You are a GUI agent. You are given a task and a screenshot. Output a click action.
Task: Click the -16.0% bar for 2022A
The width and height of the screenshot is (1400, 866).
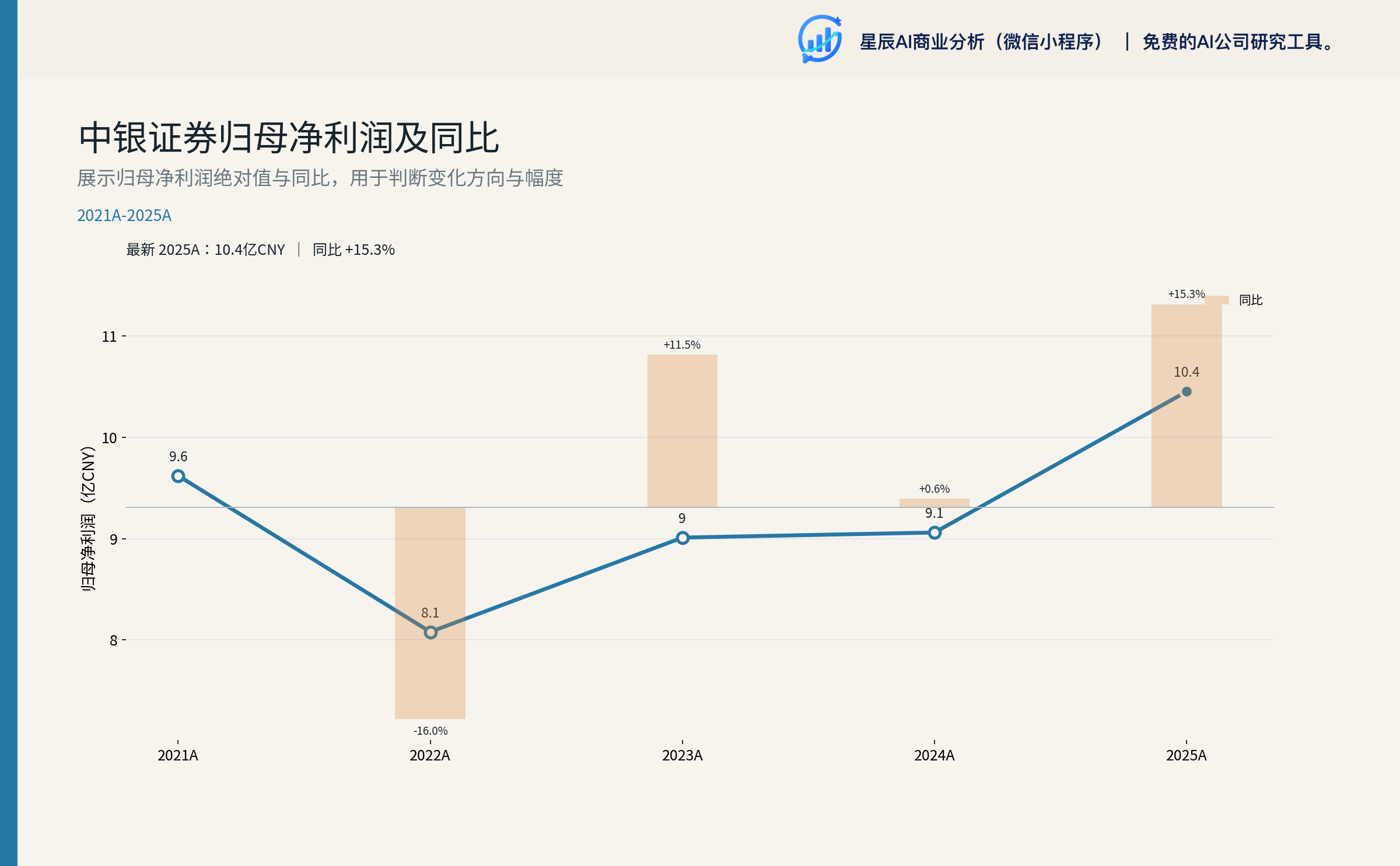tap(430, 613)
